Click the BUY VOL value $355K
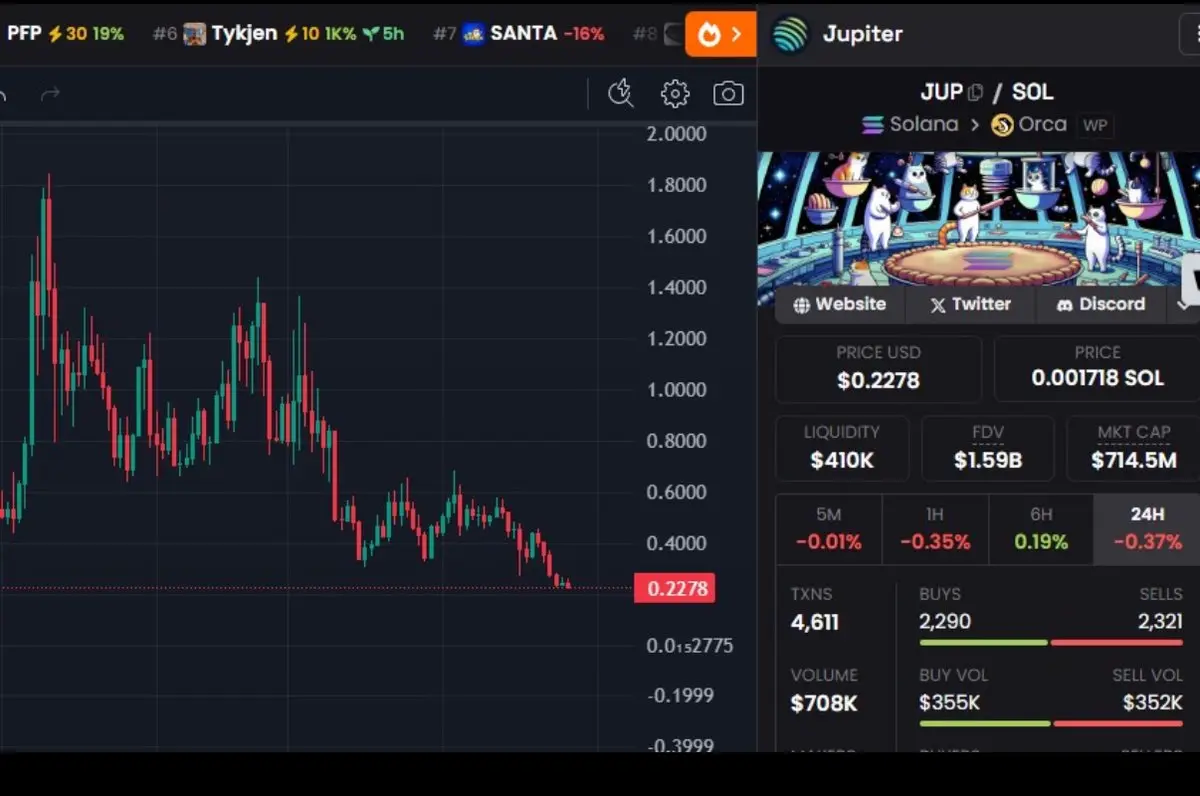The image size is (1200, 796). point(949,702)
